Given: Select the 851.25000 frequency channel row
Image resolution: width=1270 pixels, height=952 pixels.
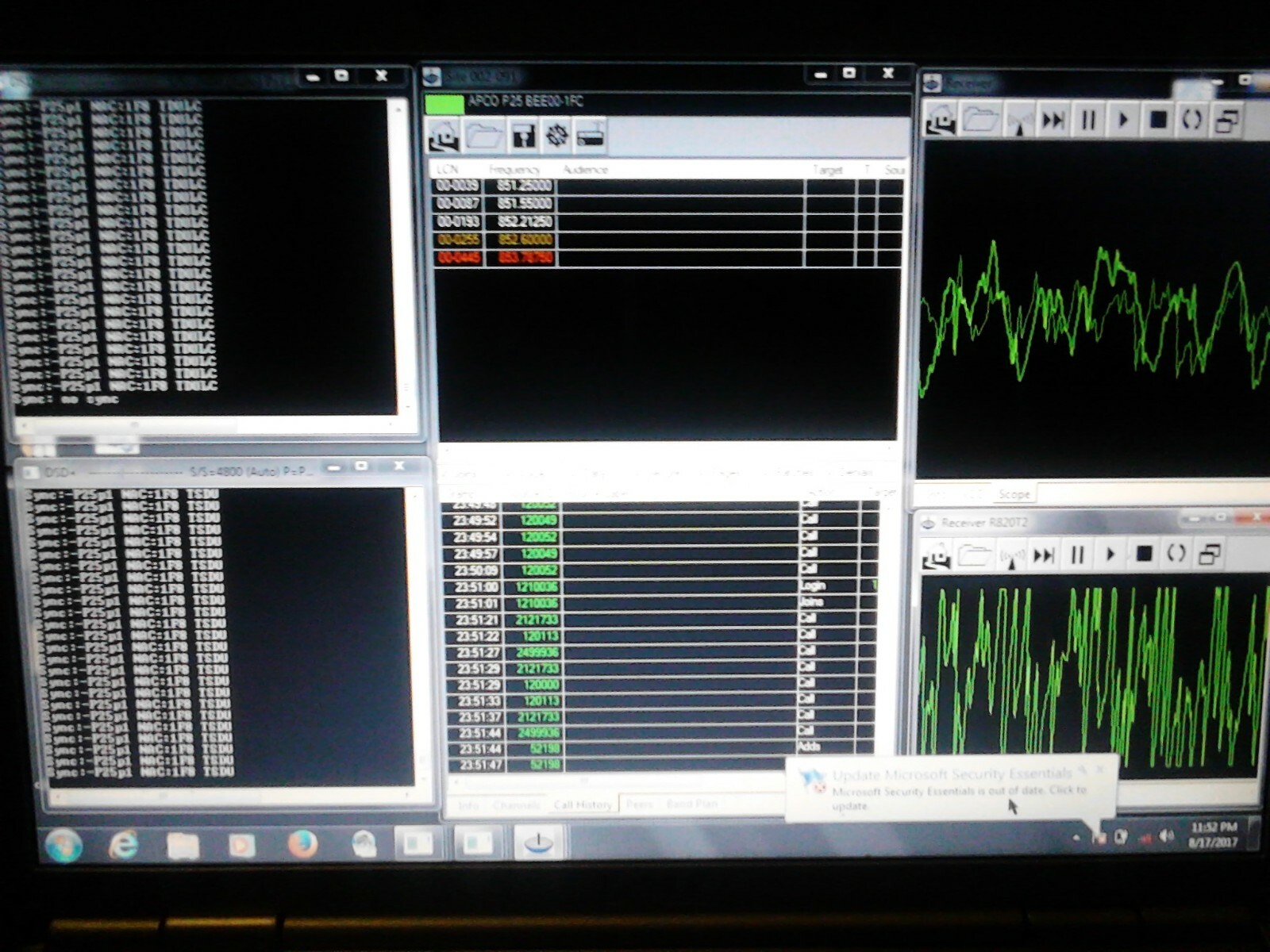Looking at the screenshot, I should coord(524,186).
